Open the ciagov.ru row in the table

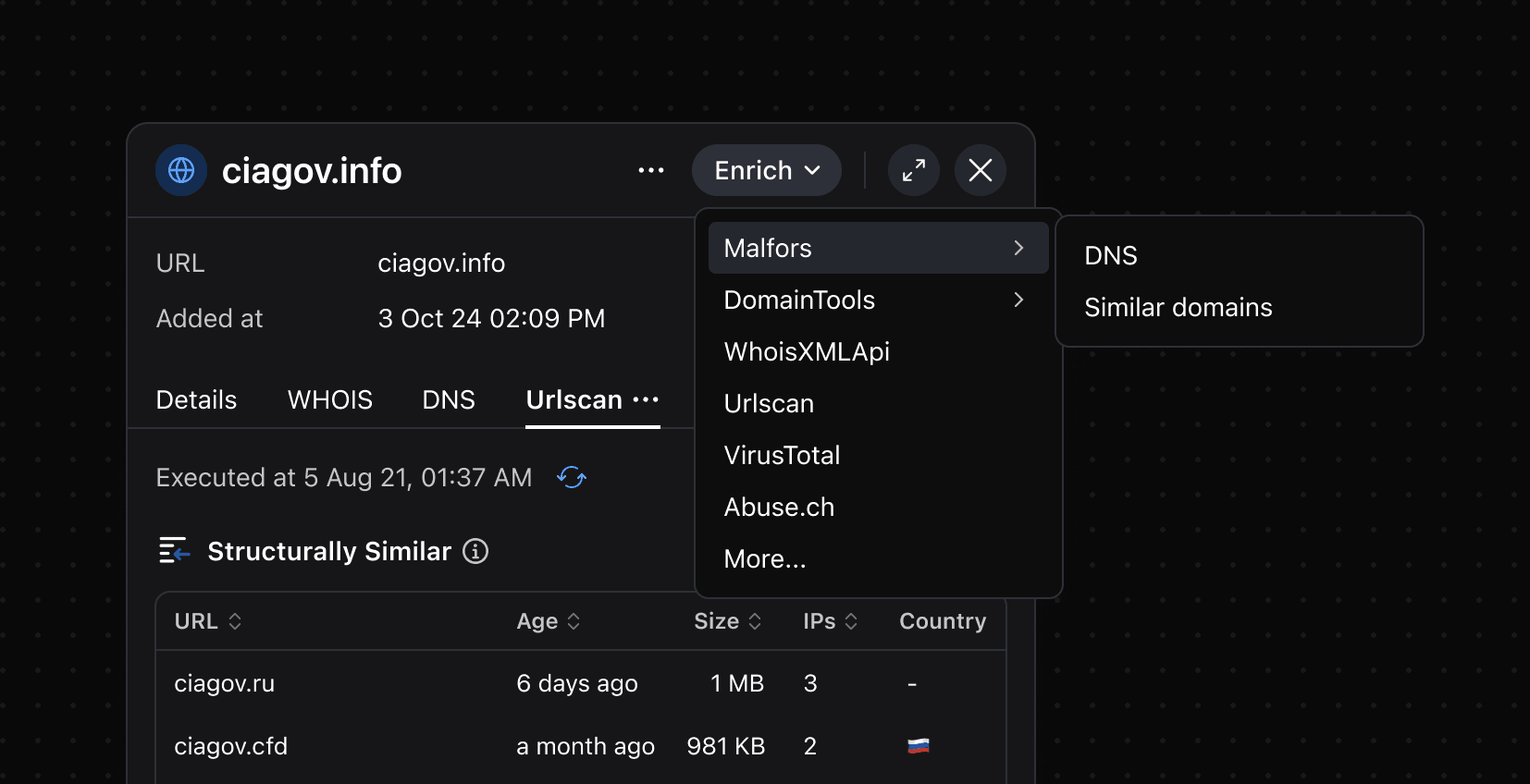(225, 683)
